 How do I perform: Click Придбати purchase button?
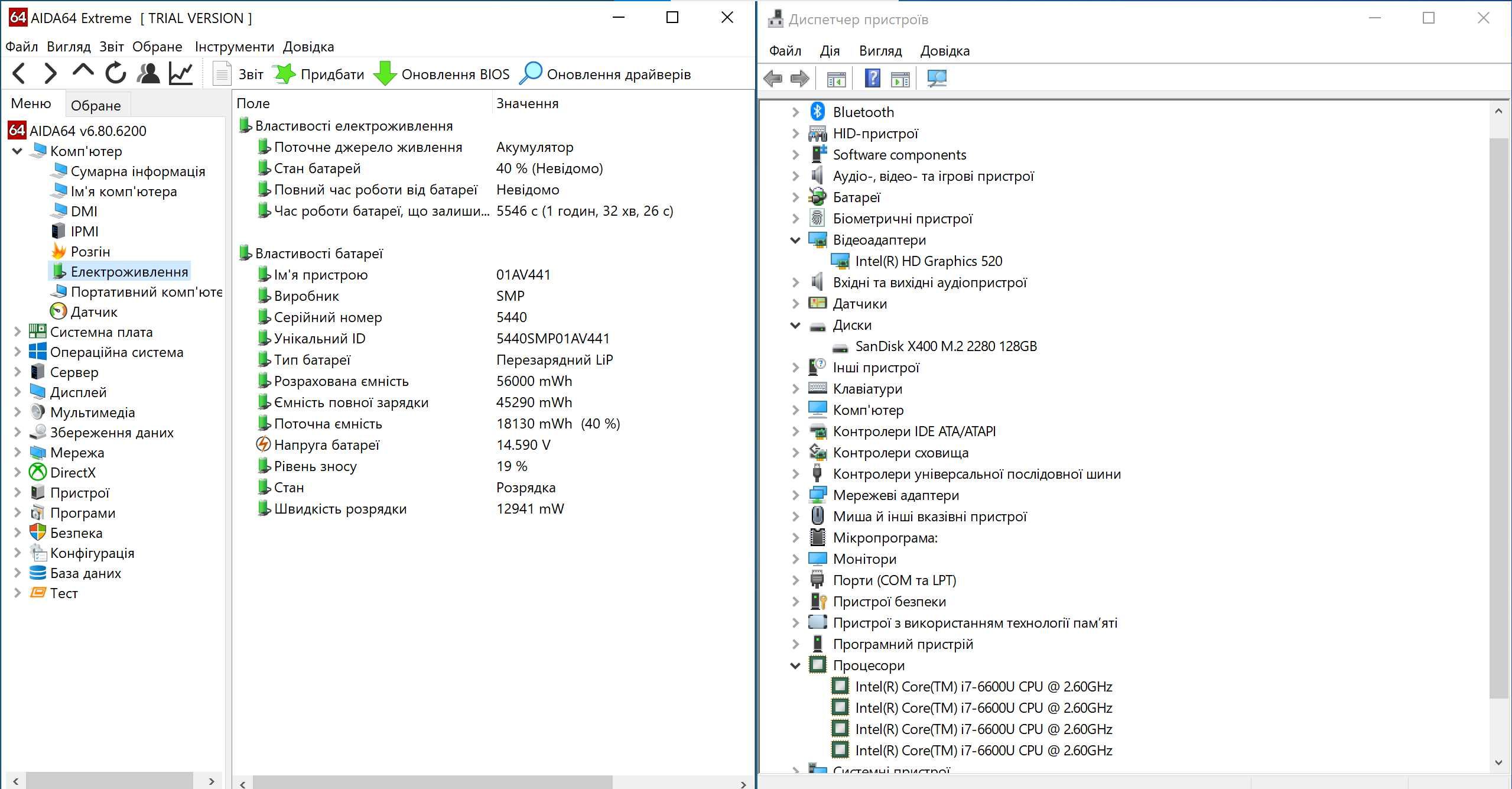[318, 74]
